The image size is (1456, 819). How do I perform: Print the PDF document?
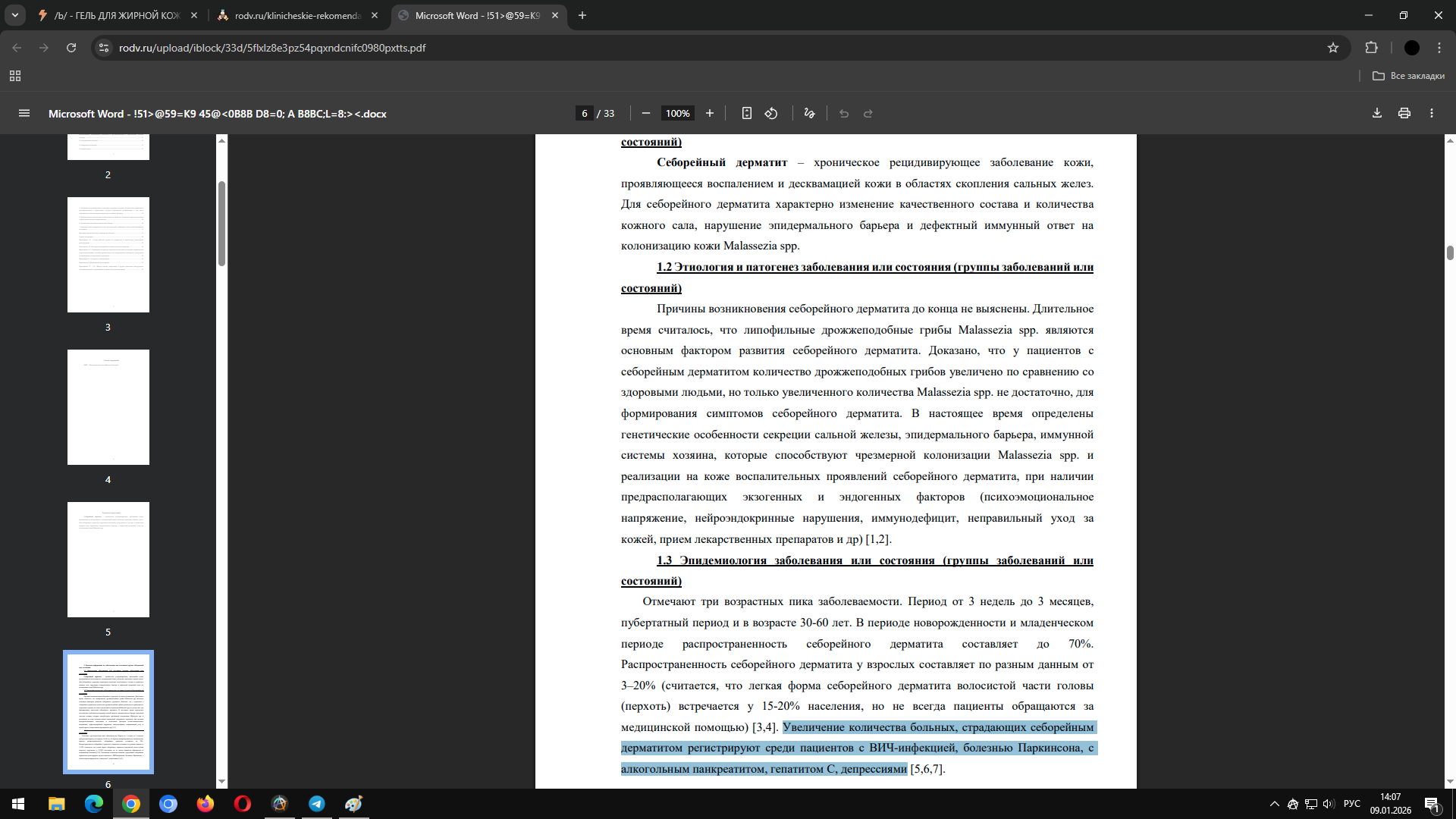[x=1404, y=114]
